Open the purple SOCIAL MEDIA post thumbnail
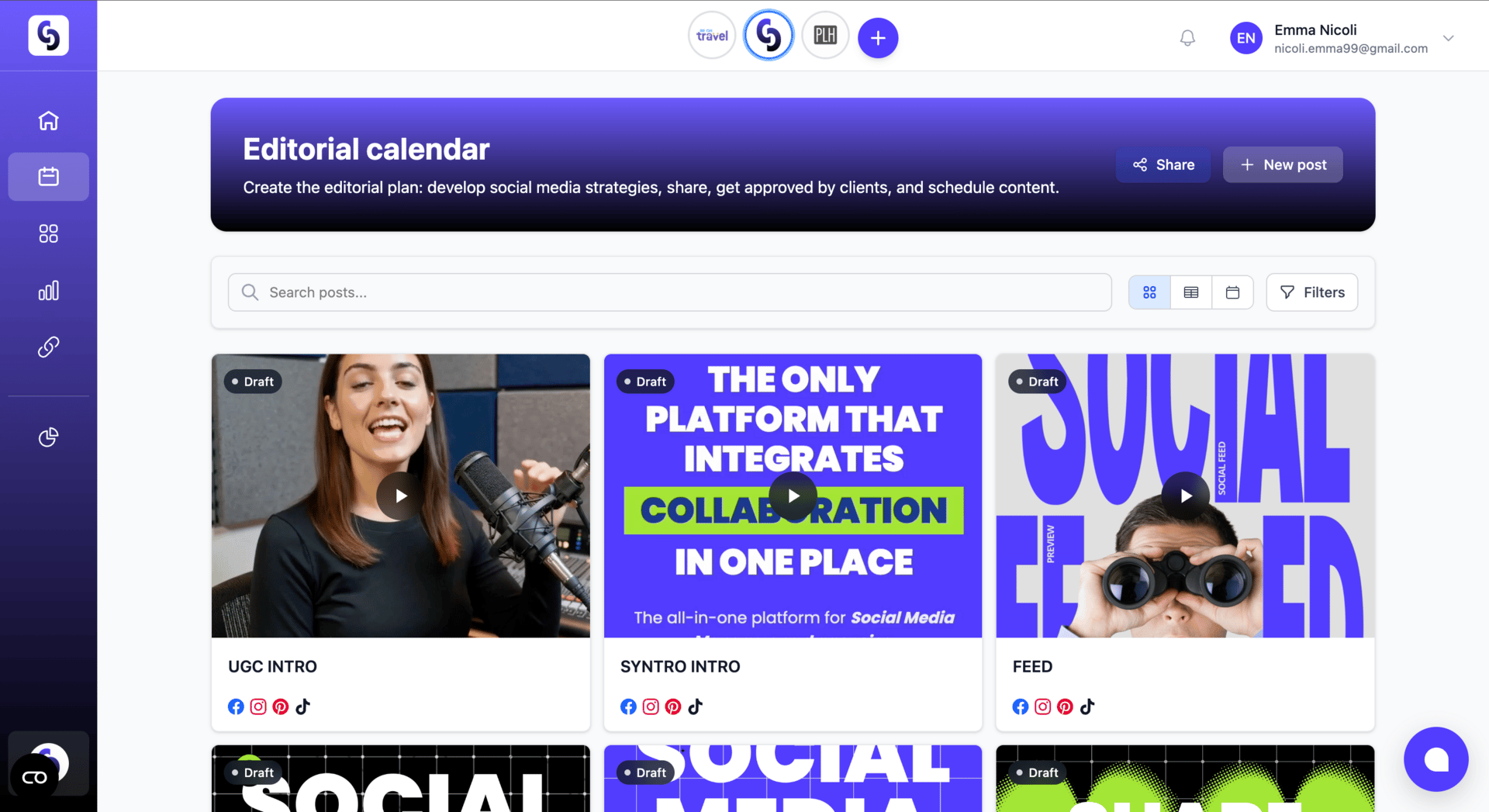This screenshot has height=812, width=1489. [x=793, y=779]
